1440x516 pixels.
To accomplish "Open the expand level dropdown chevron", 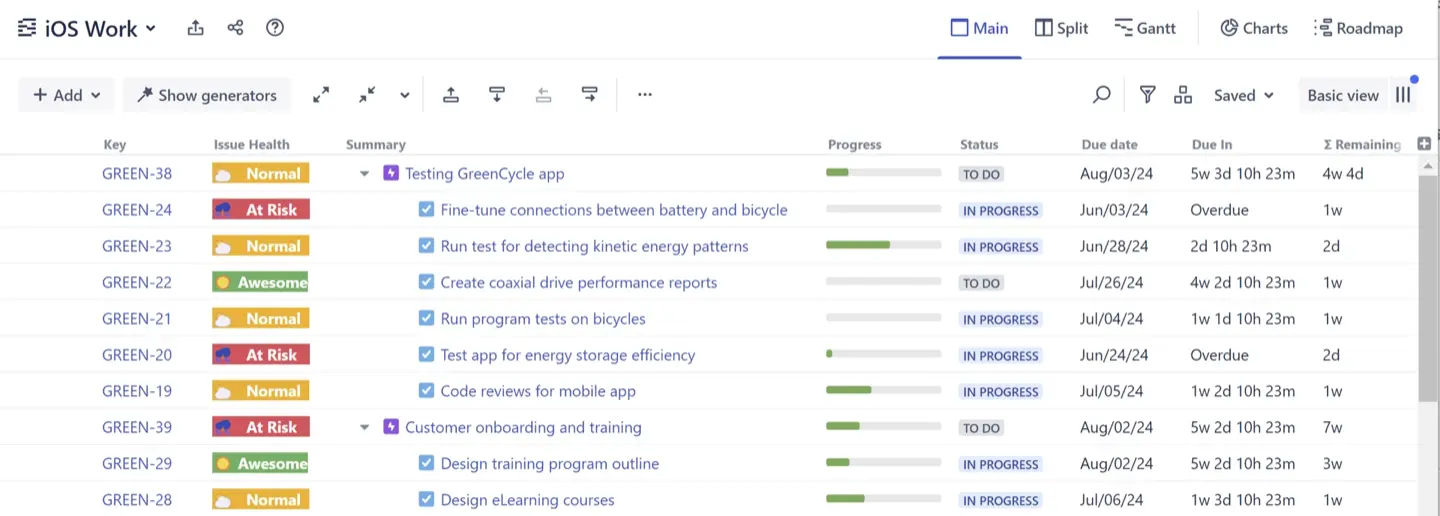I will [x=405, y=95].
